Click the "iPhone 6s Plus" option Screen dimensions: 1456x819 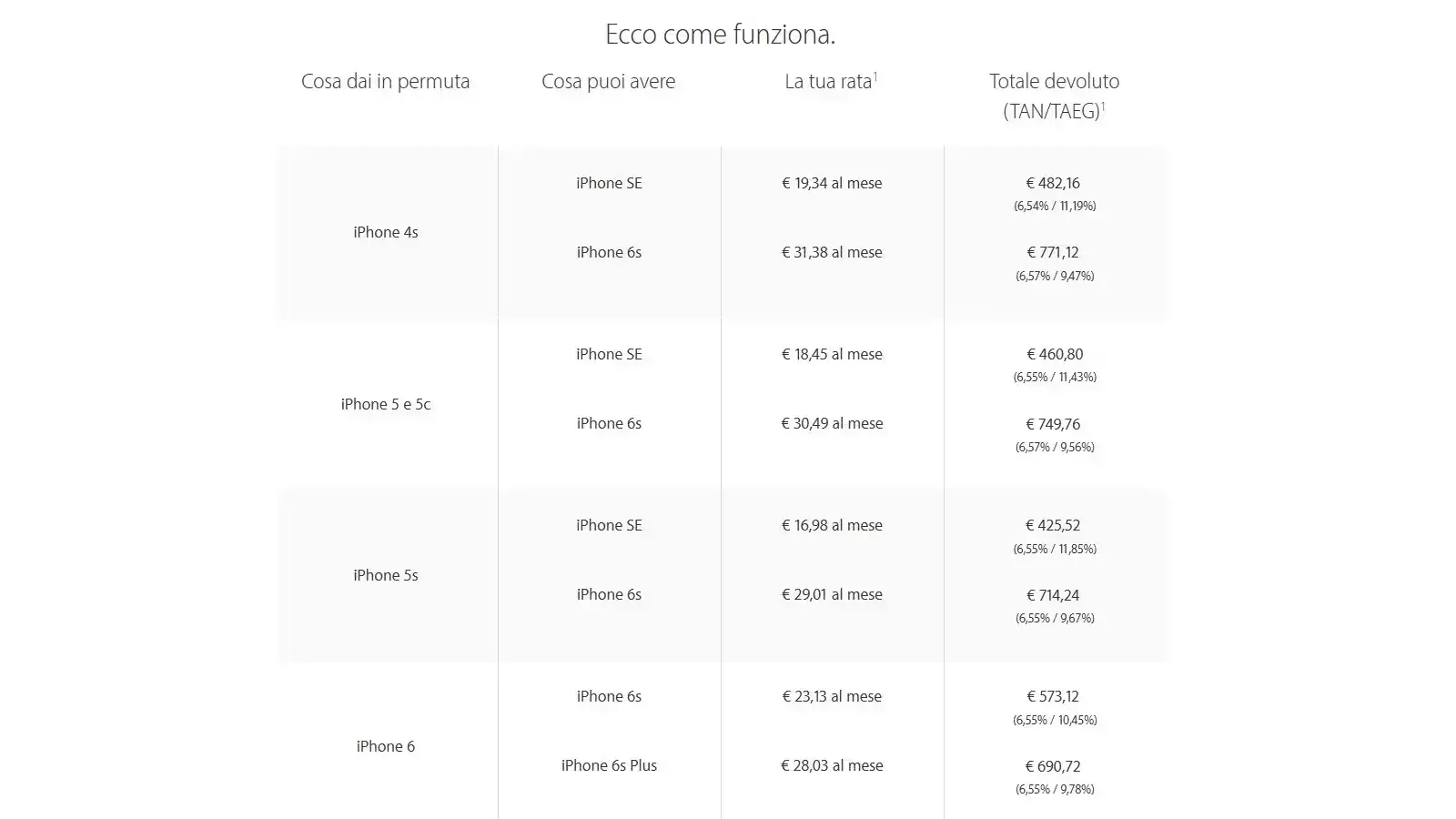point(609,765)
